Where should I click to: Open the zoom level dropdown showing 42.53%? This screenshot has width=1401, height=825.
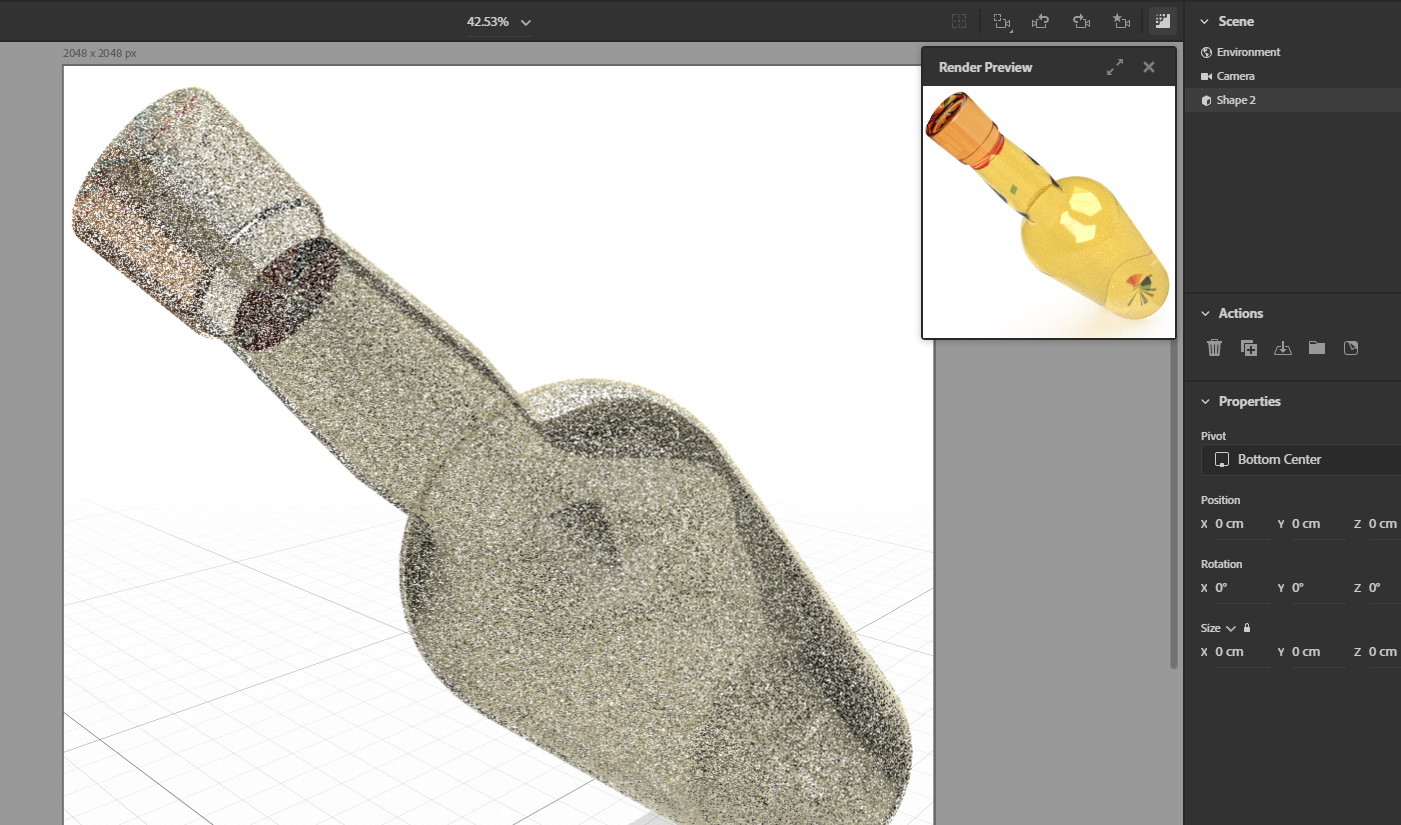(x=499, y=22)
